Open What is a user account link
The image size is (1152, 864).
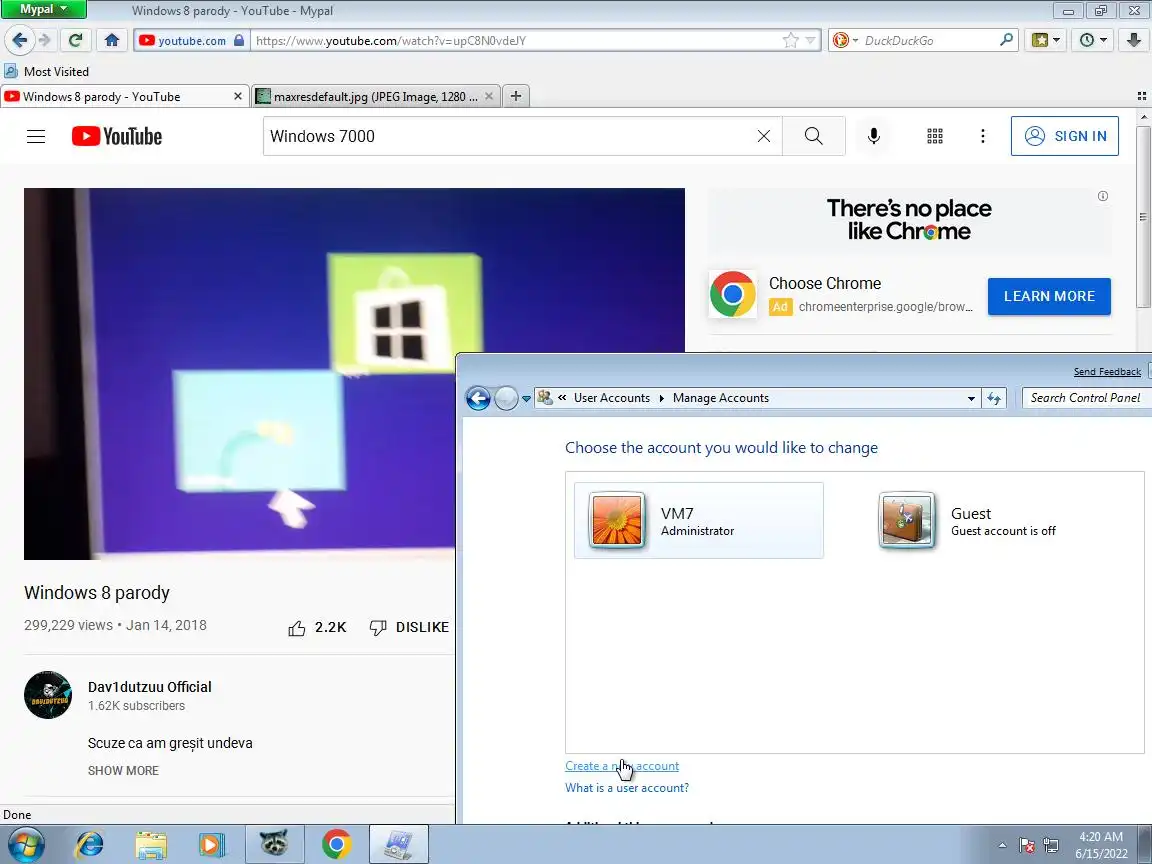click(x=627, y=788)
